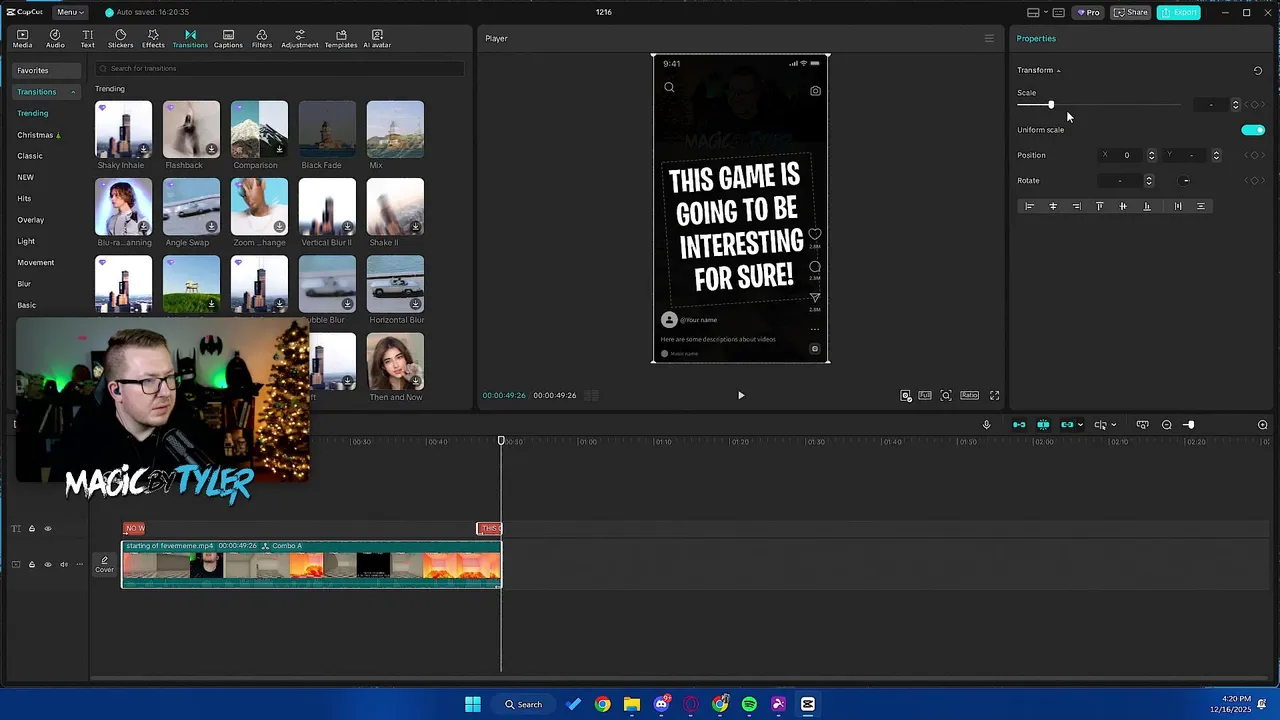
Task: Toggle main track magnet
Action: click(x=1019, y=425)
